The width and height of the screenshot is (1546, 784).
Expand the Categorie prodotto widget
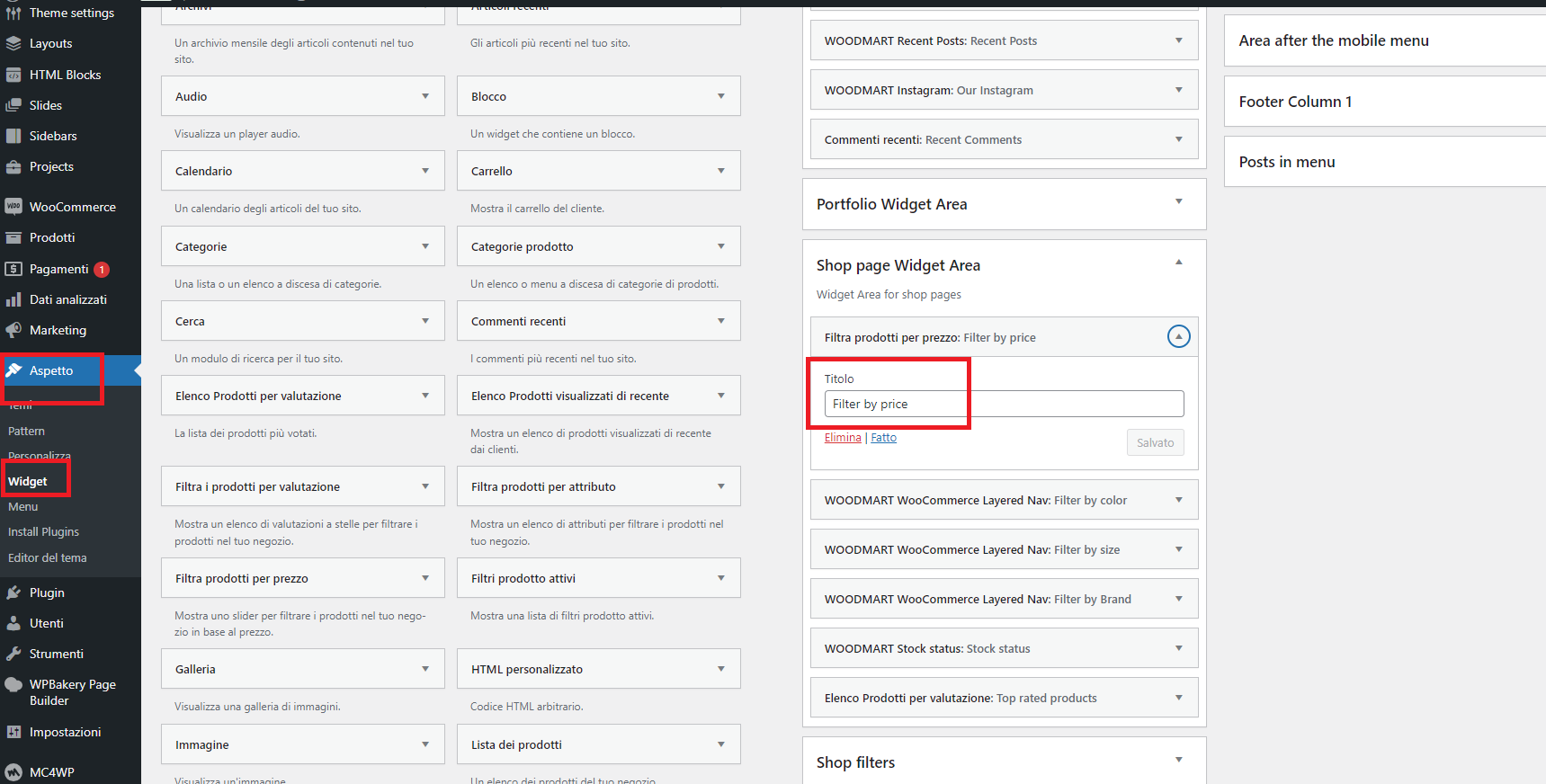coord(721,246)
